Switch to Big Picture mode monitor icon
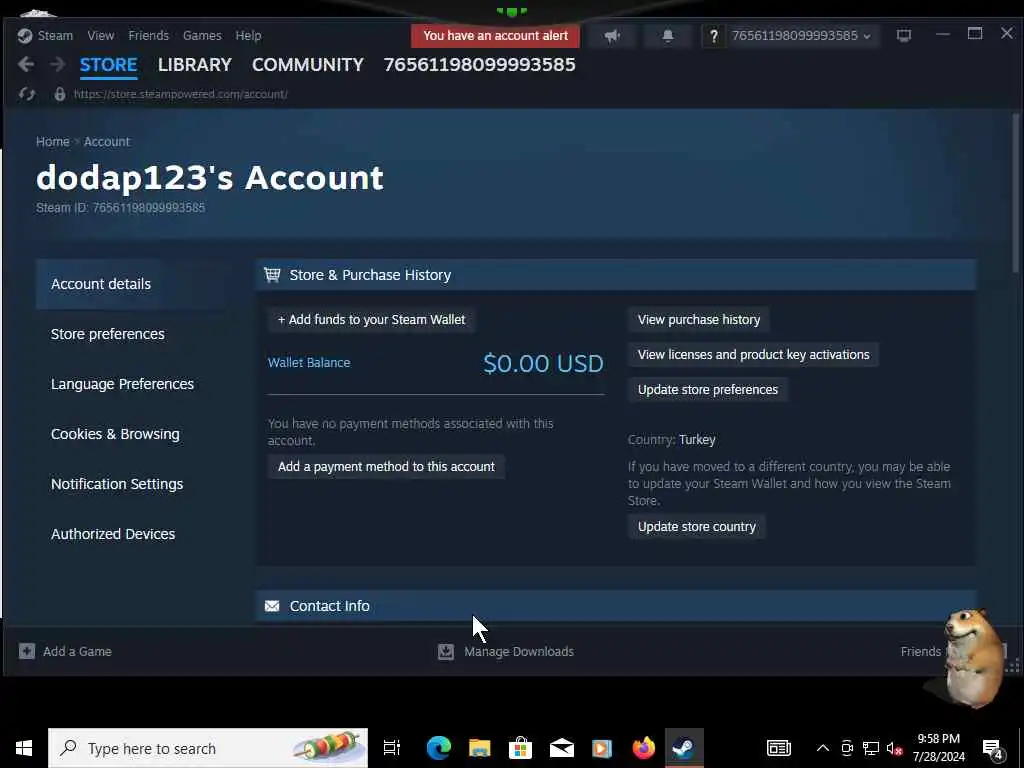 [x=904, y=35]
